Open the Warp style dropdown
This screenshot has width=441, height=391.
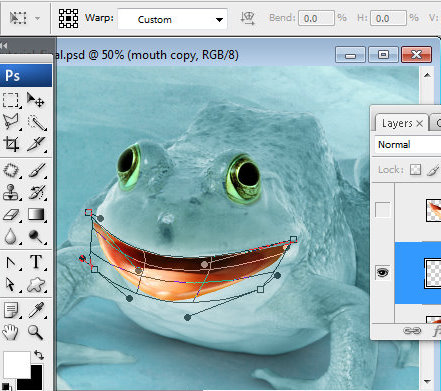point(172,19)
